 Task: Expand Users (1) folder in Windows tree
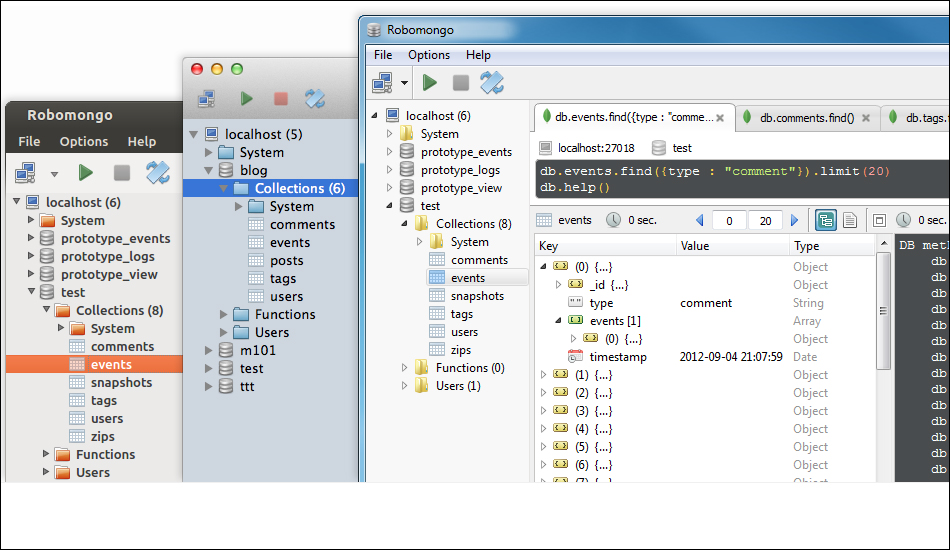pyautogui.click(x=404, y=386)
